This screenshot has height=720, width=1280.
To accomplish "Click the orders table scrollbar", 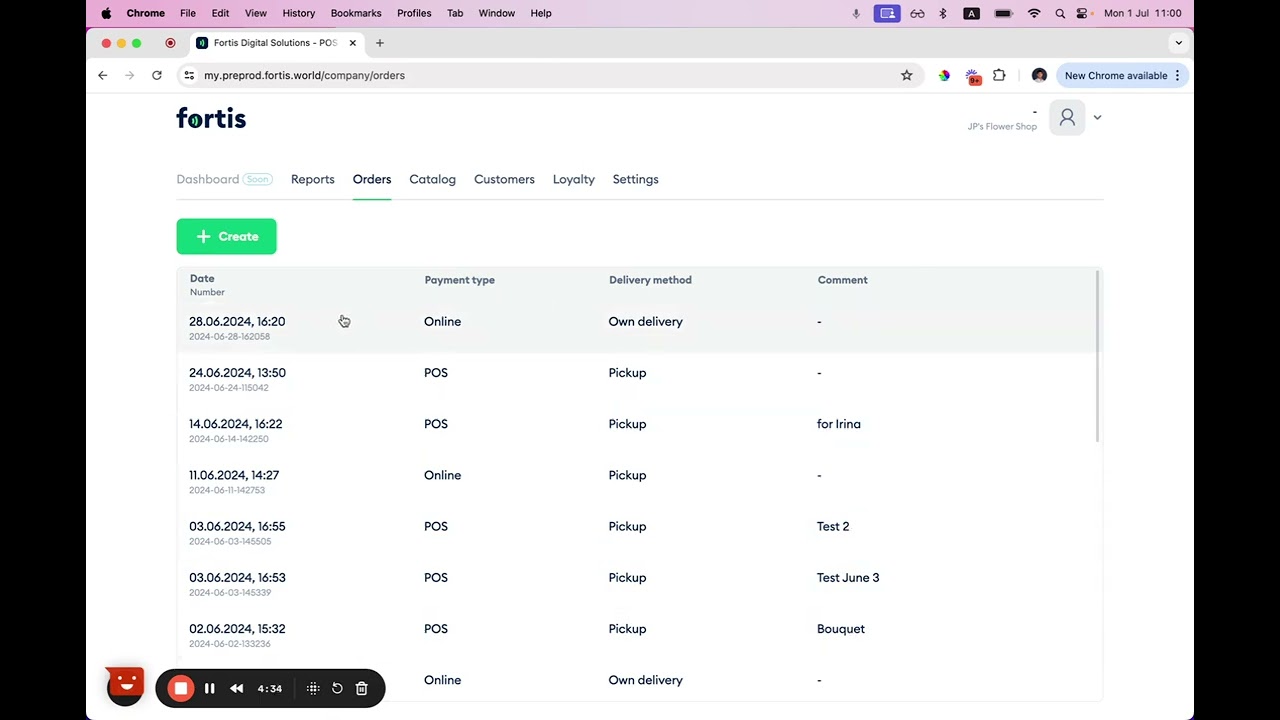I will pyautogui.click(x=1099, y=355).
